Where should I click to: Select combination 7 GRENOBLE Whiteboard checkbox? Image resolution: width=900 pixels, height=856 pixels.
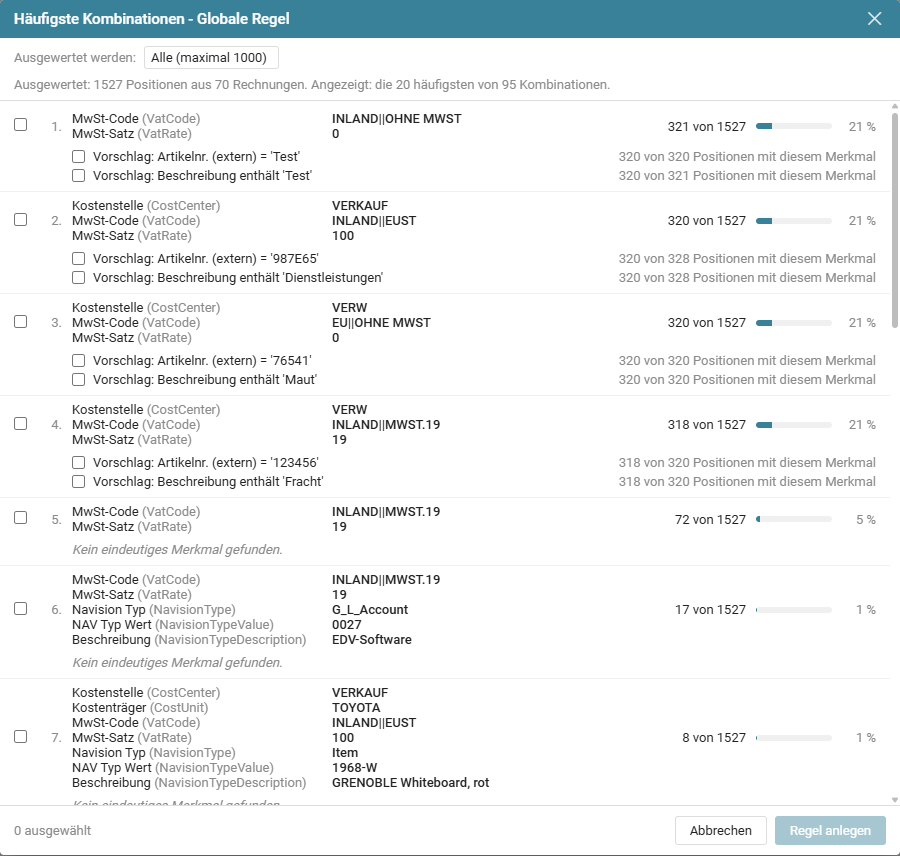click(21, 737)
